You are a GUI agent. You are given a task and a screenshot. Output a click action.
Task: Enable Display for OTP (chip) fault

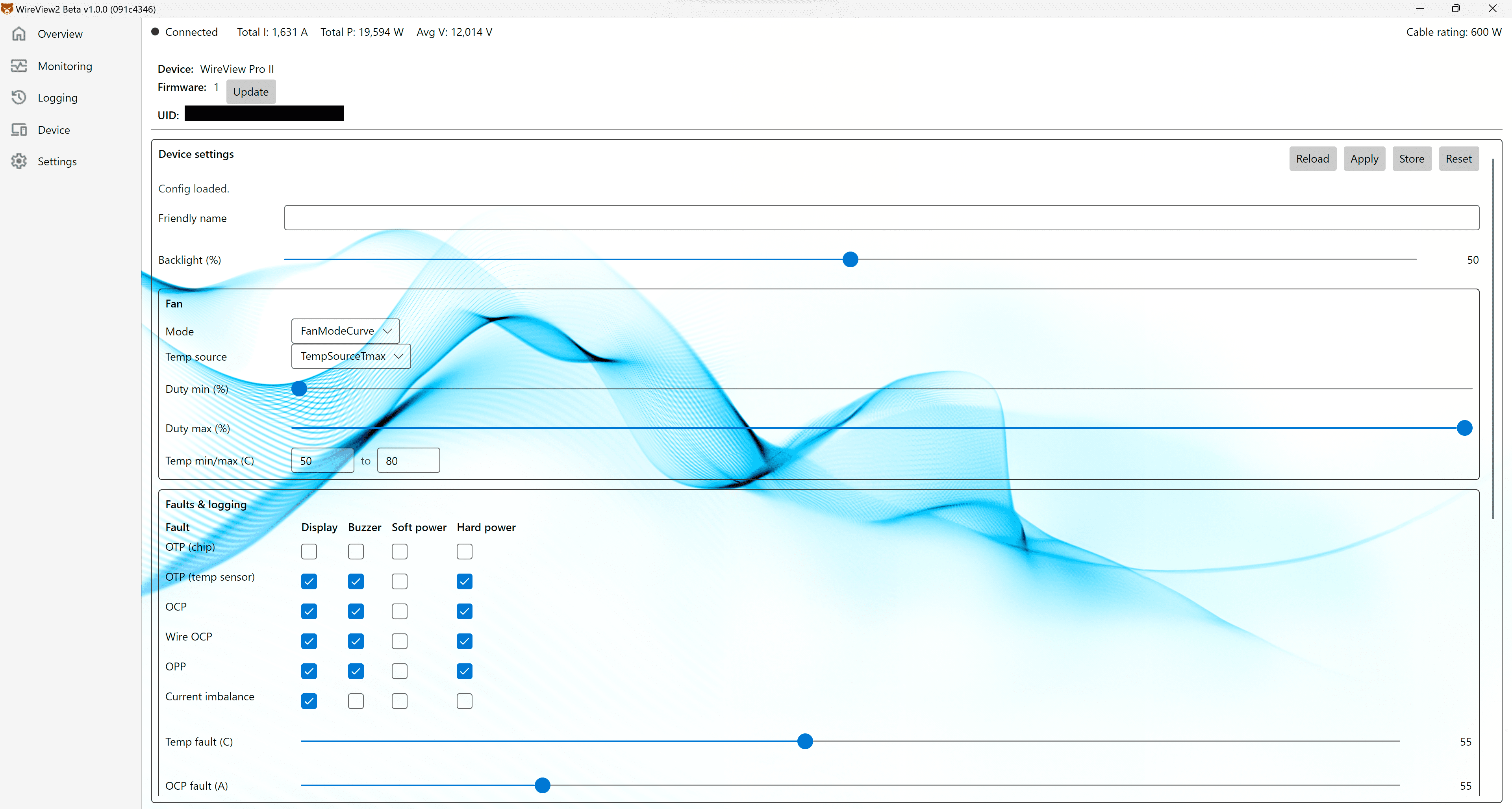(x=309, y=552)
